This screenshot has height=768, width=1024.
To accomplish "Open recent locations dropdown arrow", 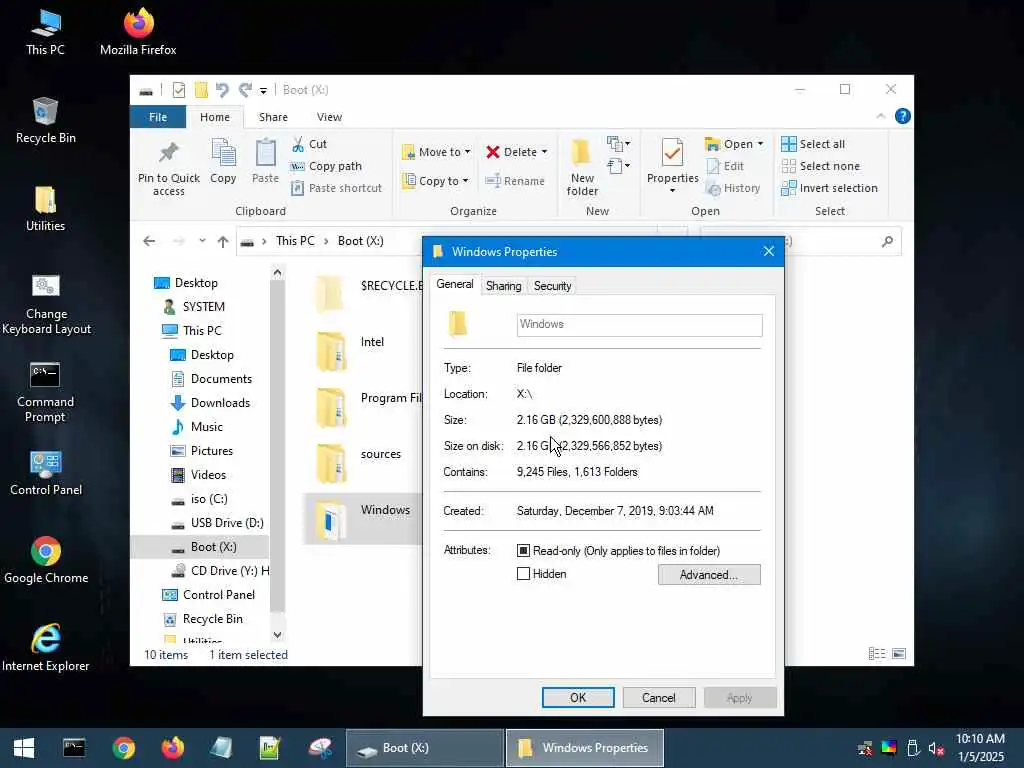I will [x=202, y=241].
